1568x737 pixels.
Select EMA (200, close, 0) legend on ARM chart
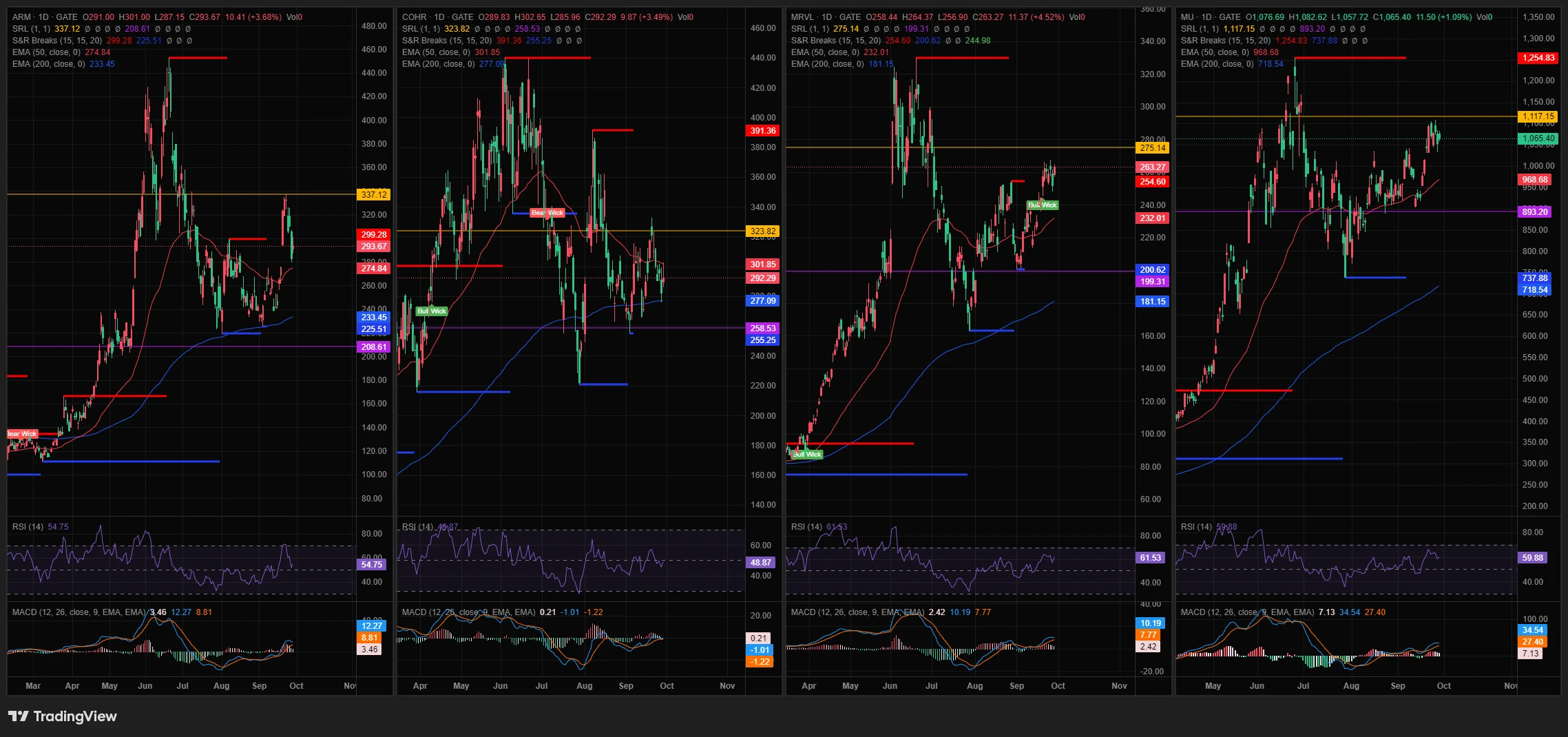tap(49, 64)
